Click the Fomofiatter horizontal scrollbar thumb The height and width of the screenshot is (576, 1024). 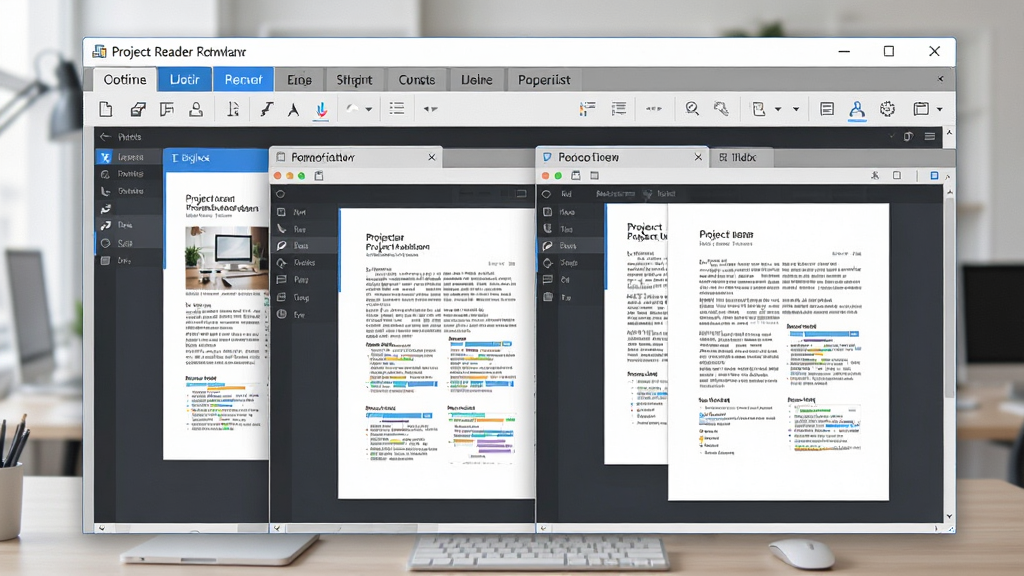352,528
